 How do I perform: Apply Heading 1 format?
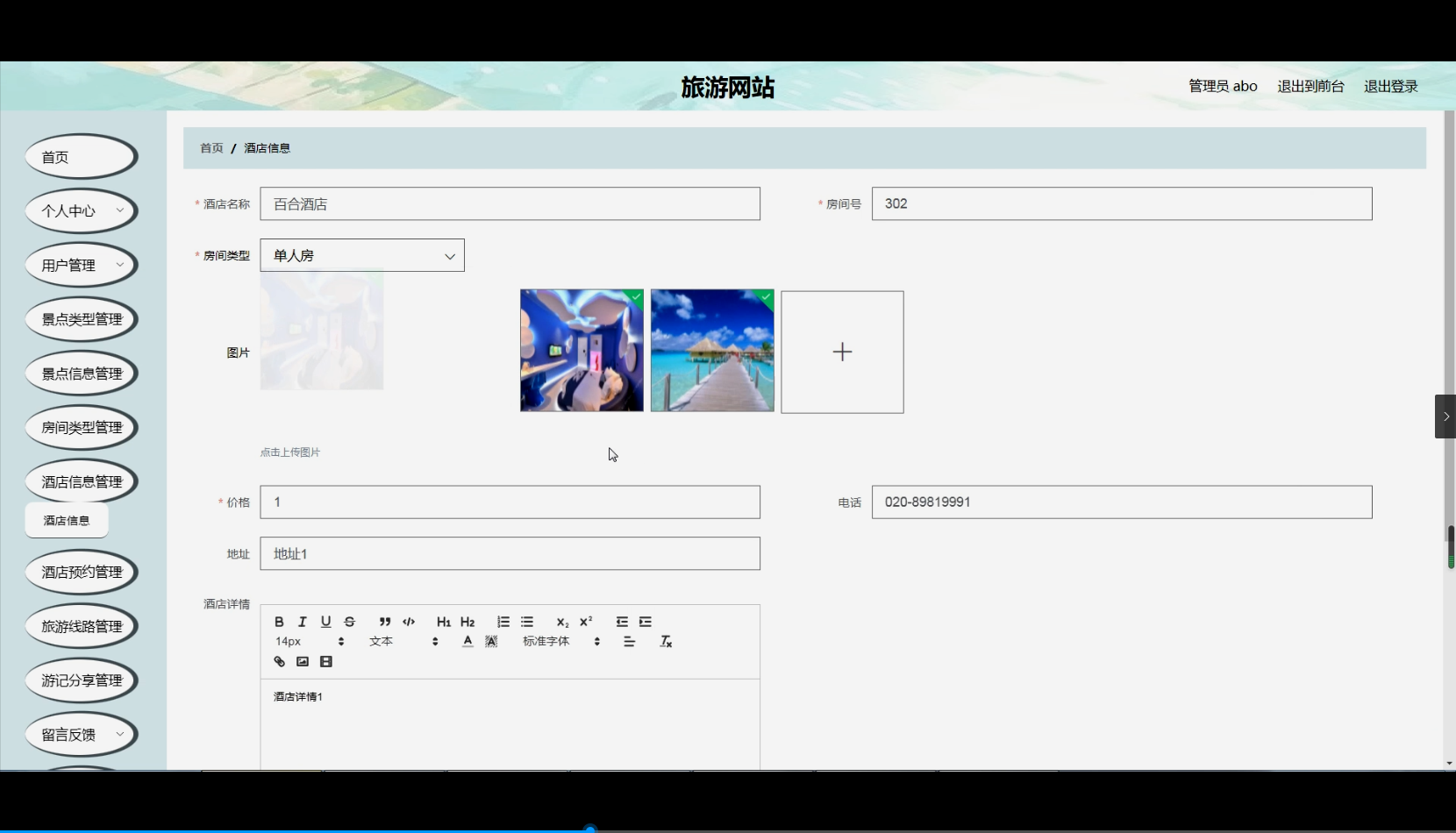(x=444, y=622)
